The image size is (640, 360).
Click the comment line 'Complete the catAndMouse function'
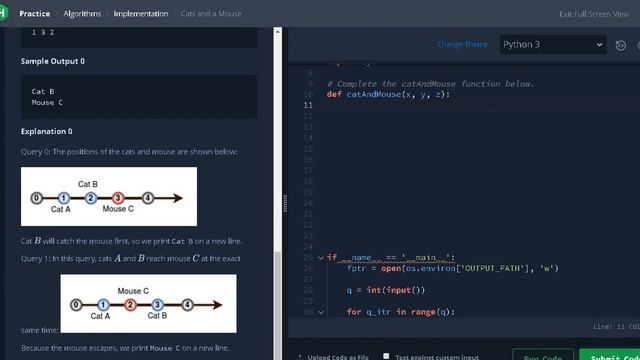pos(431,84)
